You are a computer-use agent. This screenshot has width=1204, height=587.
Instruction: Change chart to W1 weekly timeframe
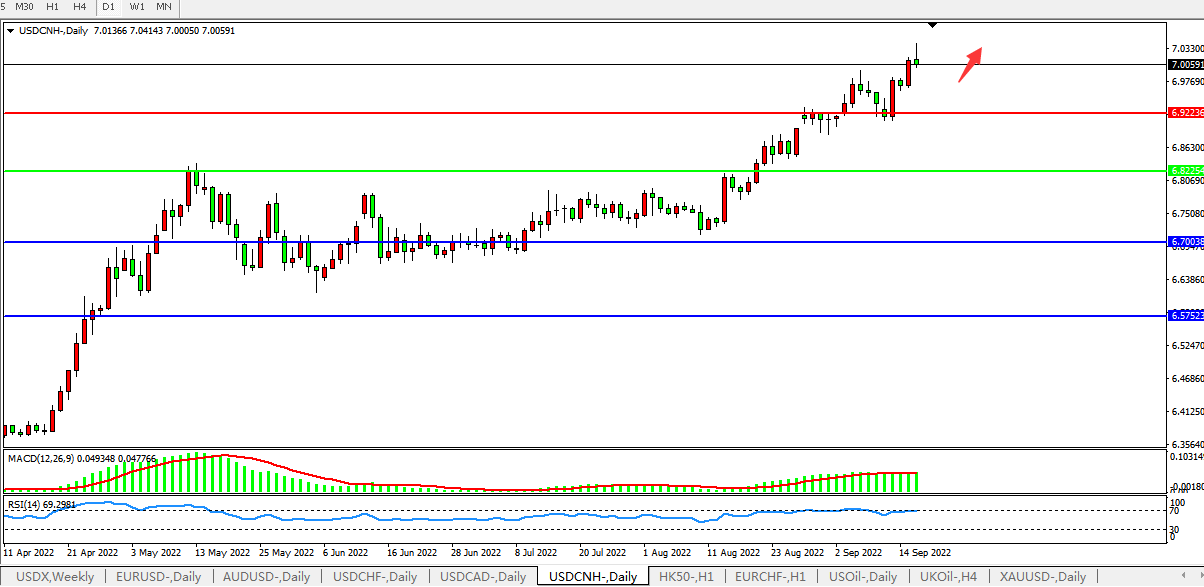136,7
